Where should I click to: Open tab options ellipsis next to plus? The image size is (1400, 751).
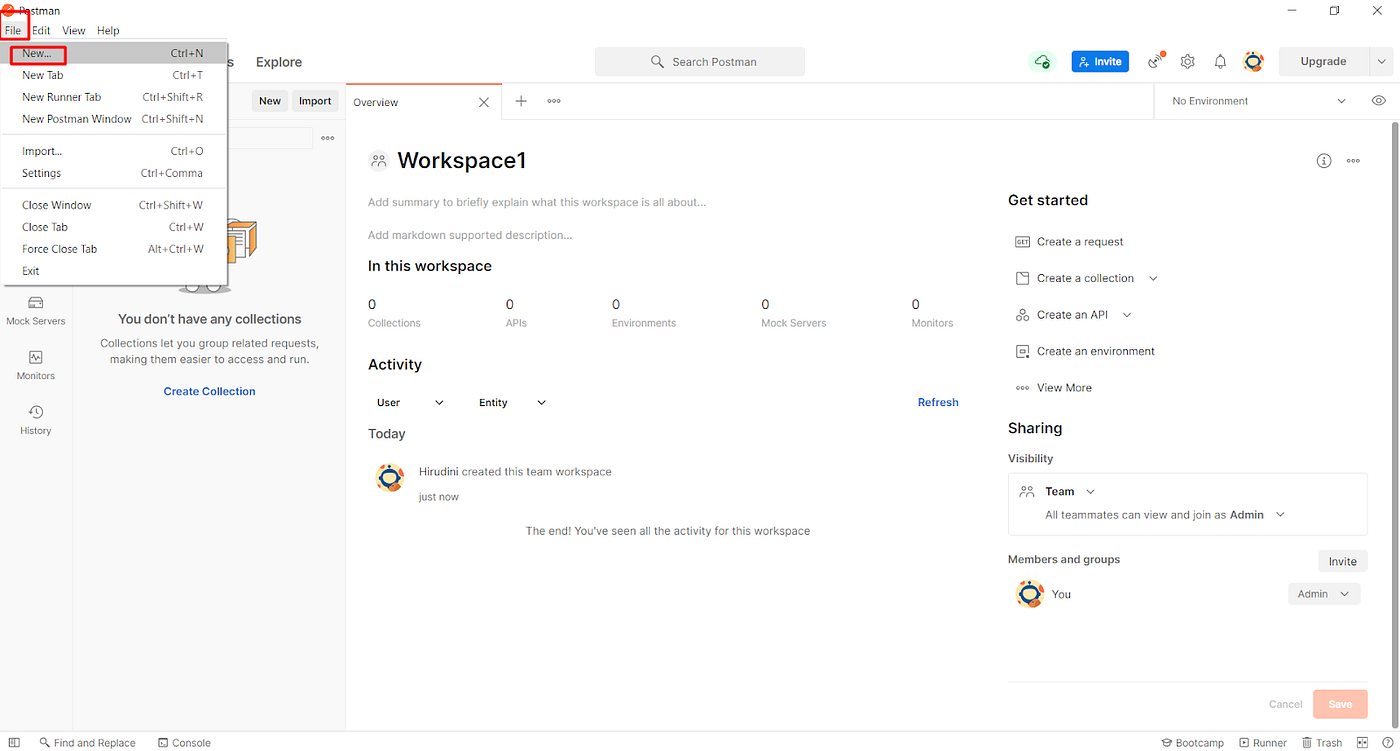coord(554,101)
